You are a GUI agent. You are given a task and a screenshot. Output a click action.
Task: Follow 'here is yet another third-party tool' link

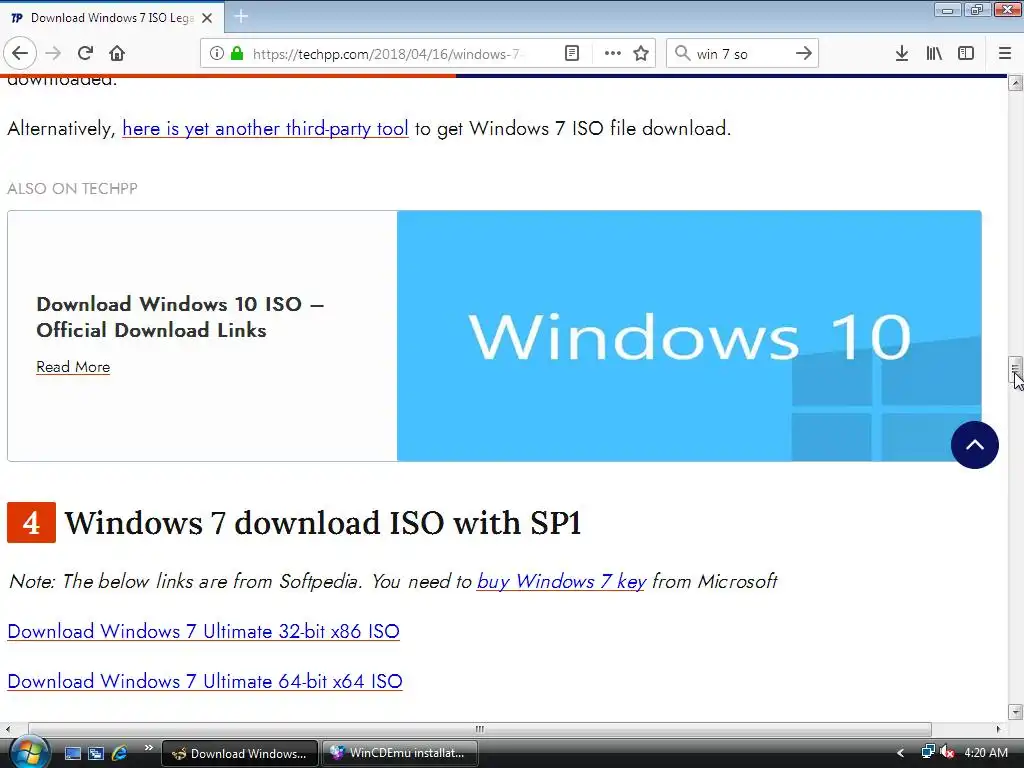click(265, 129)
